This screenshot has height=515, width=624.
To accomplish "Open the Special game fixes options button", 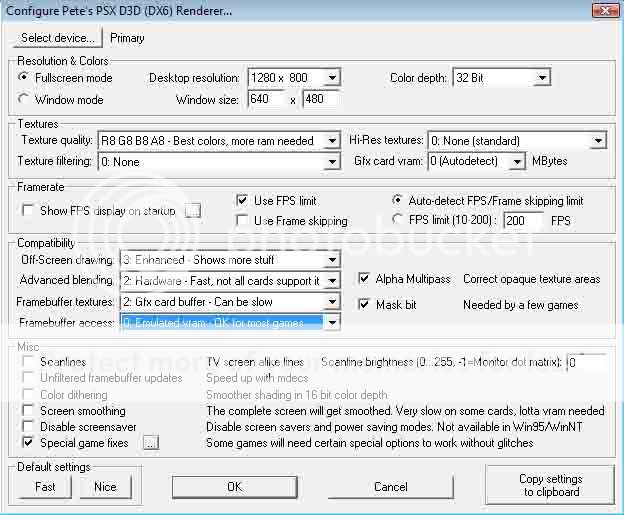I will [151, 443].
